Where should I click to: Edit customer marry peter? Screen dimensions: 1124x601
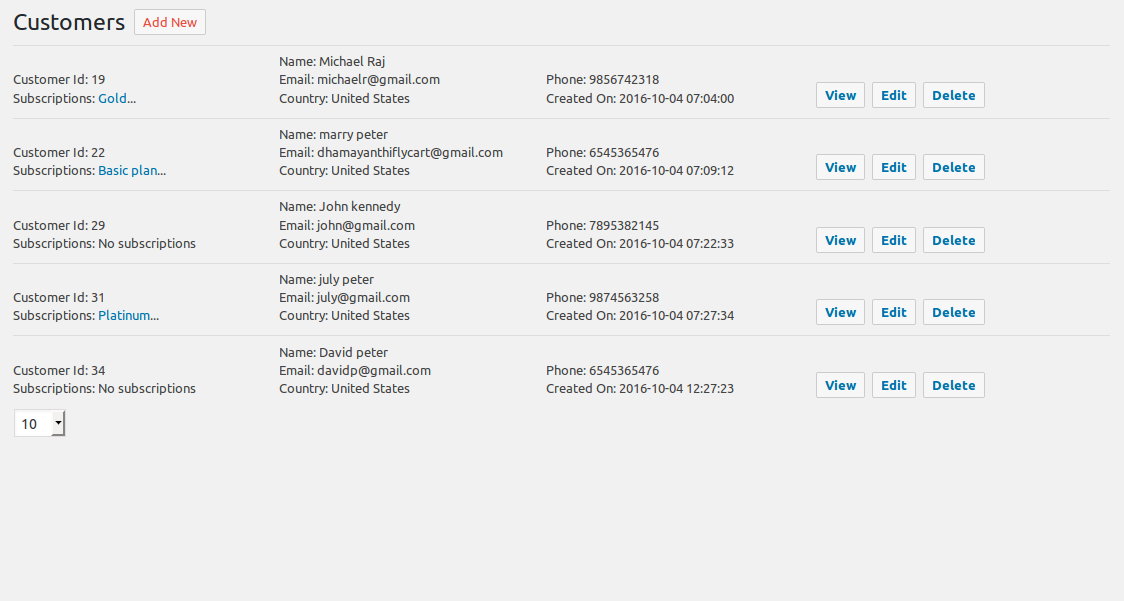coord(893,167)
